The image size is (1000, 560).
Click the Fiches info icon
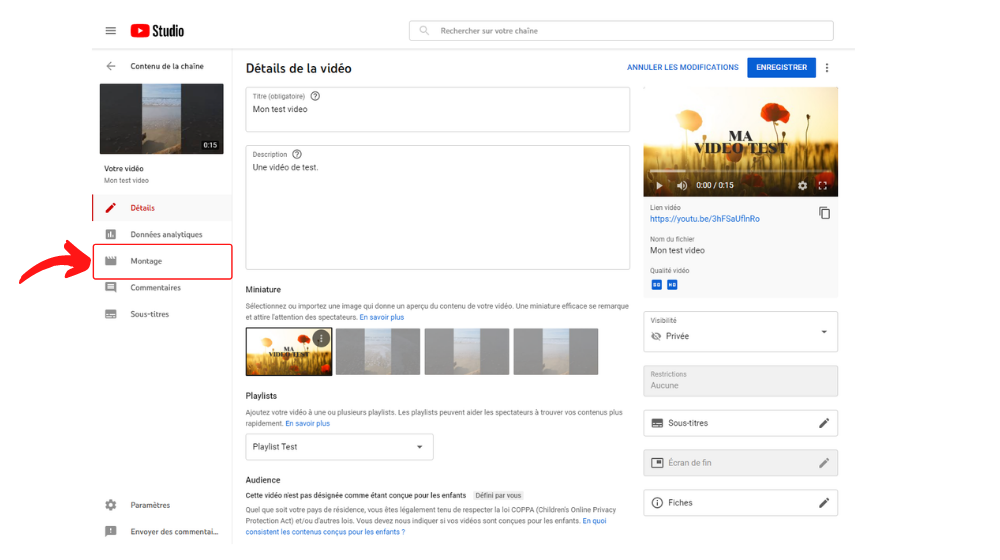[x=657, y=503]
